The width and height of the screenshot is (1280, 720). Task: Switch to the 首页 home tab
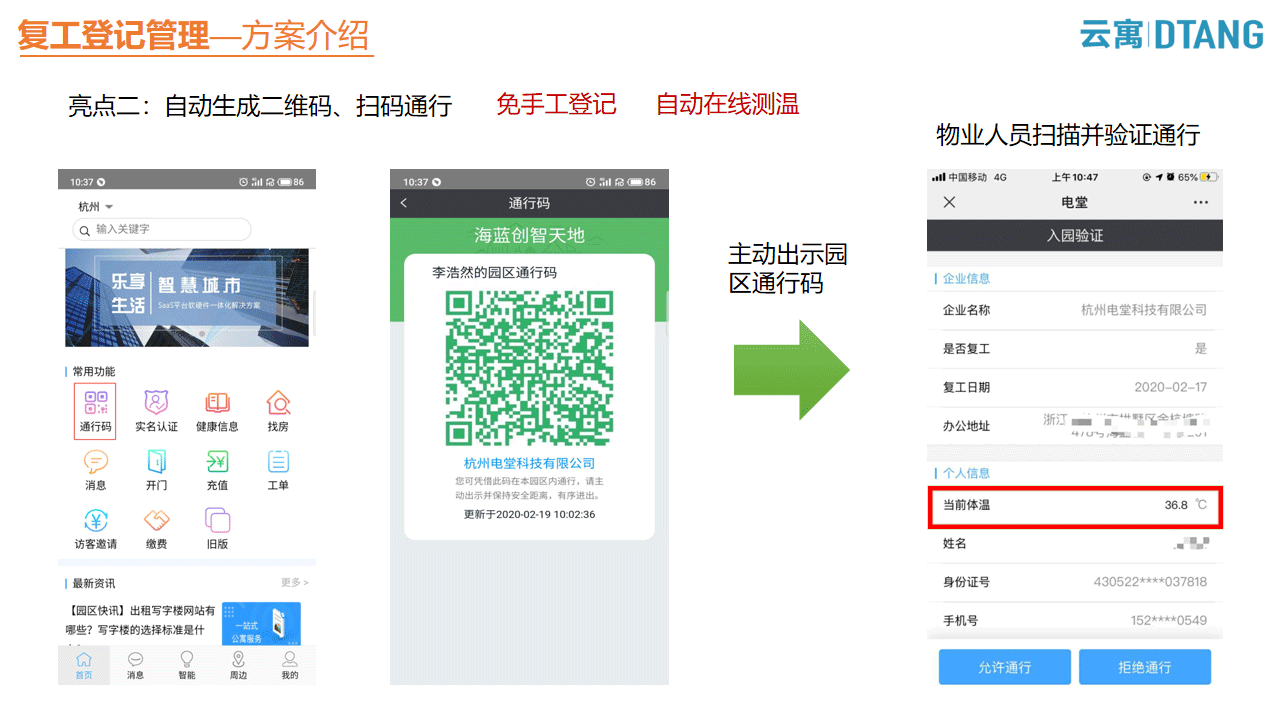[84, 665]
